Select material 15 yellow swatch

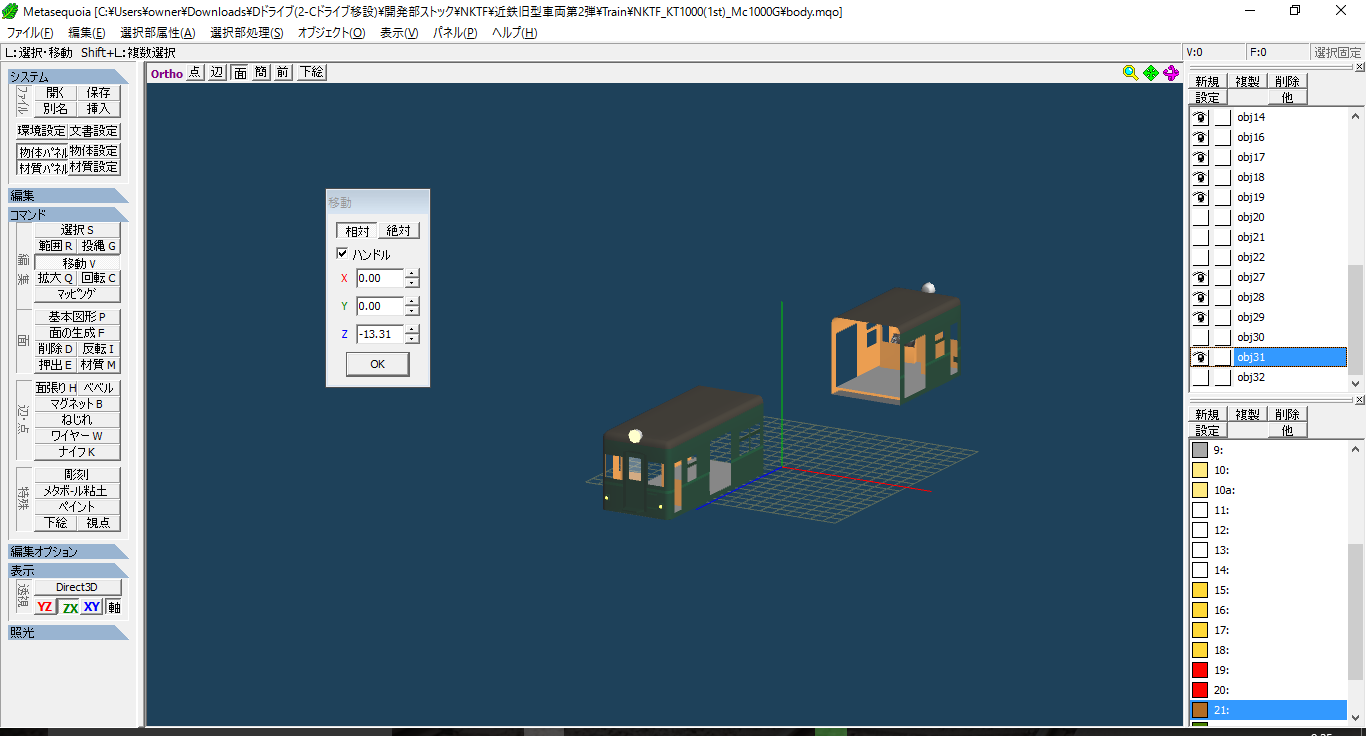pyautogui.click(x=1200, y=590)
